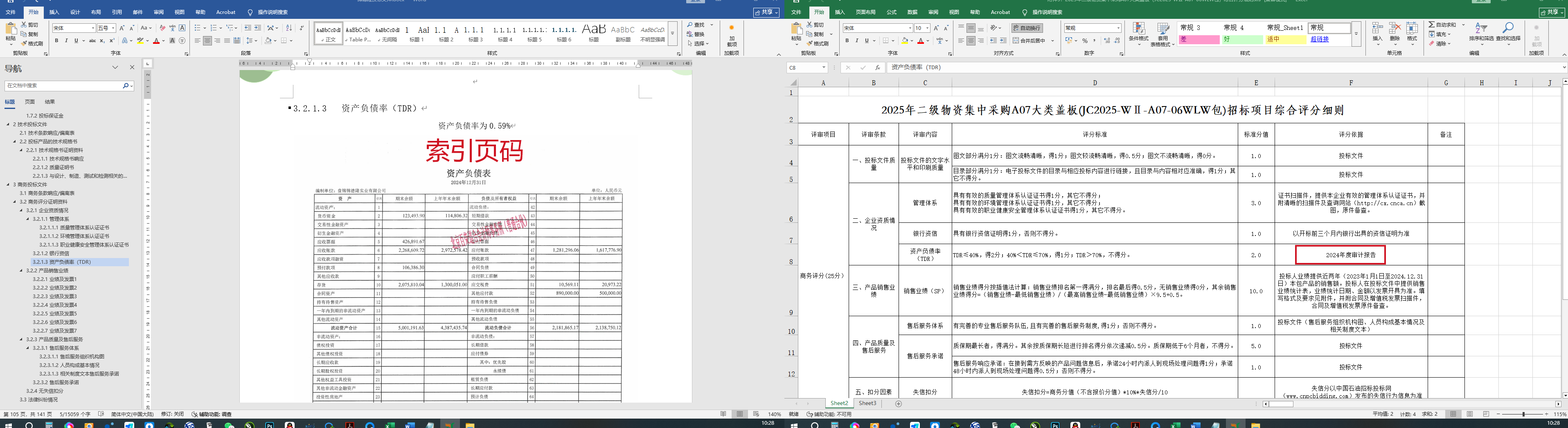Click Format Painter (格式刷) in Word ribbon
1568x428 pixels.
(32, 44)
